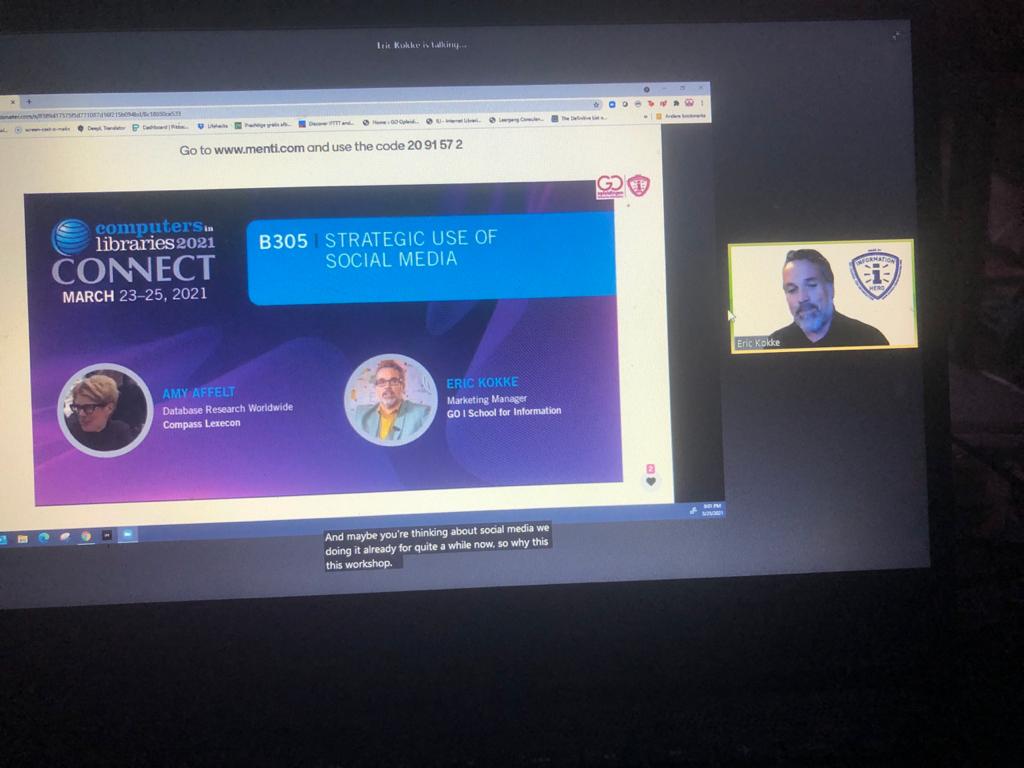Screen dimensions: 1024x768
Task: Select Eric Kokke's Zoom video tile
Action: (823, 296)
